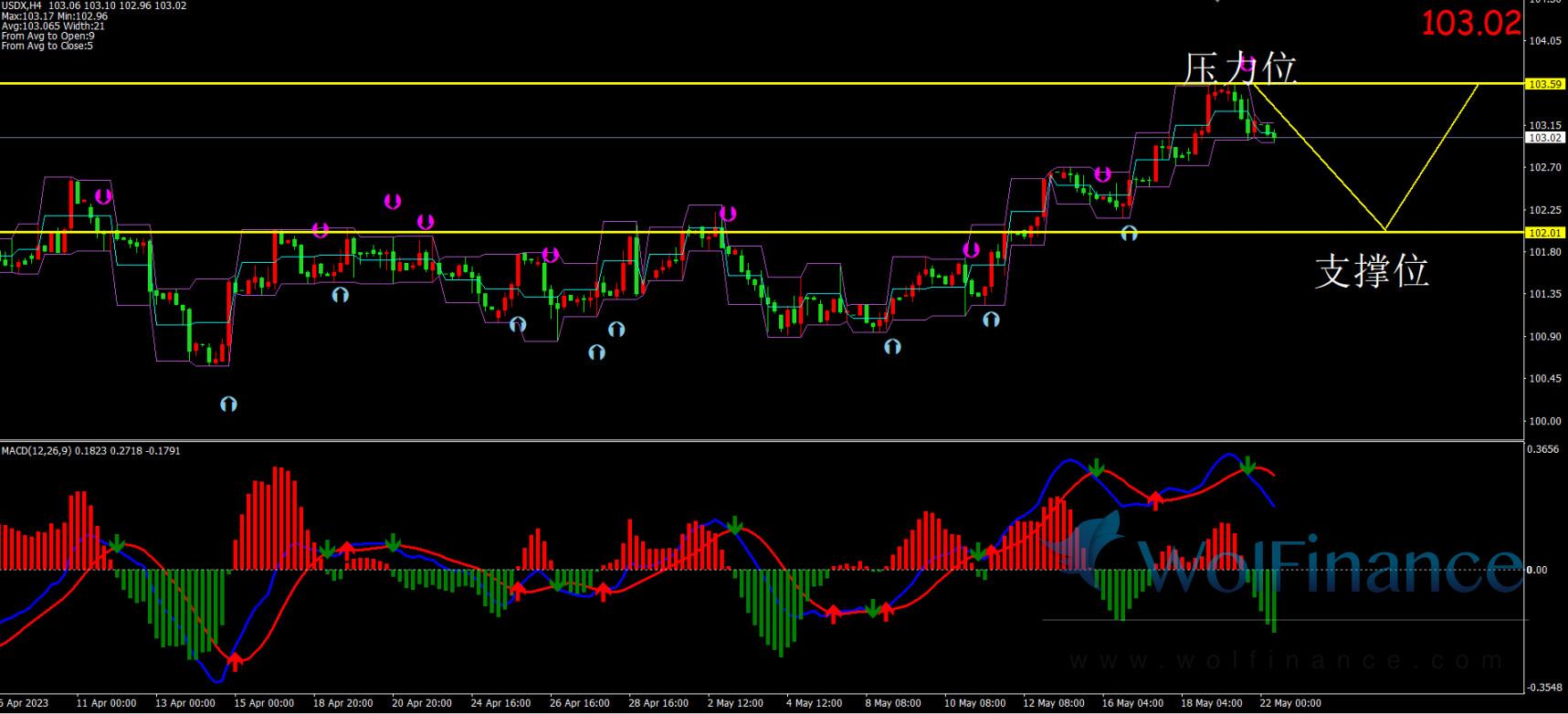Click the white 103.02 current price tag on the axis
This screenshot has height=714, width=1568.
tap(1544, 138)
